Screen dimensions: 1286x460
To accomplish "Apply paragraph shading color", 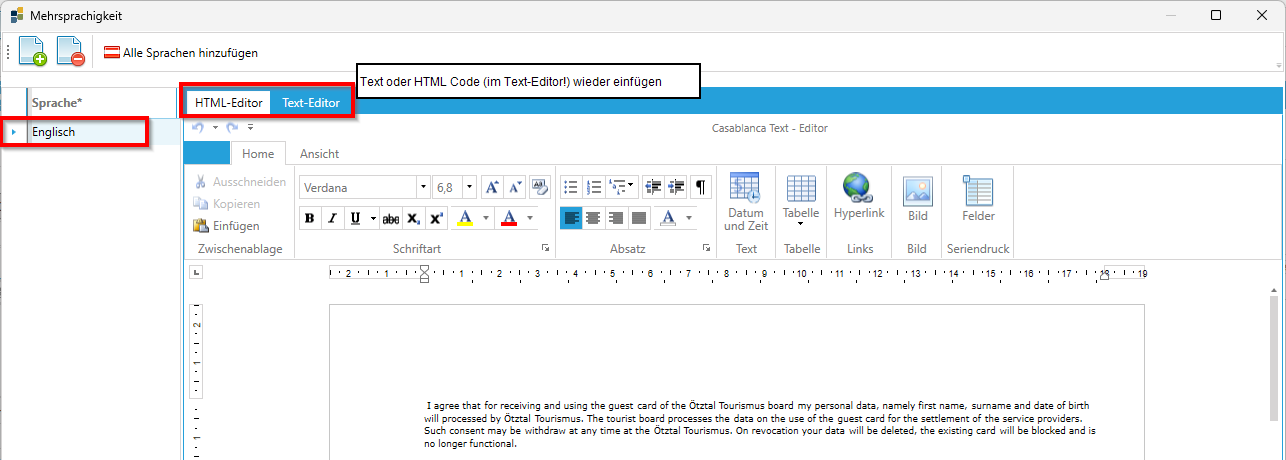I will (x=667, y=218).
